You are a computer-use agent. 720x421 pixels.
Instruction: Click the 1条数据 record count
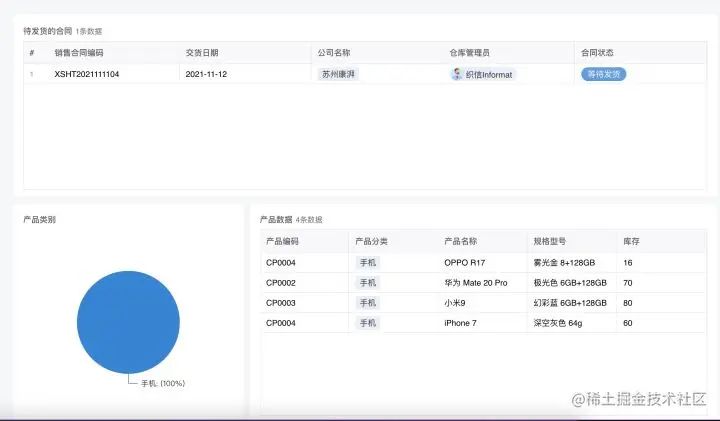pos(89,31)
